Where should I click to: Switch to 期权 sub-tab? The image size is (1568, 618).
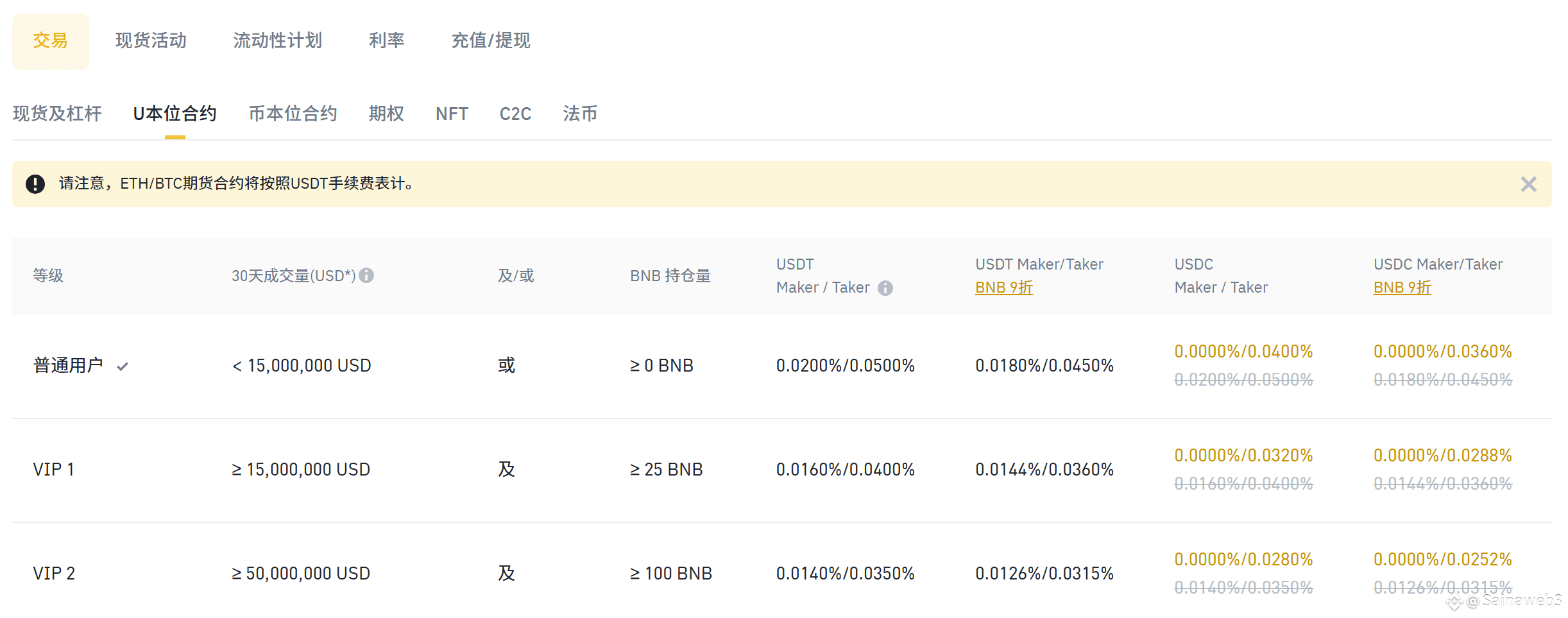tap(386, 114)
